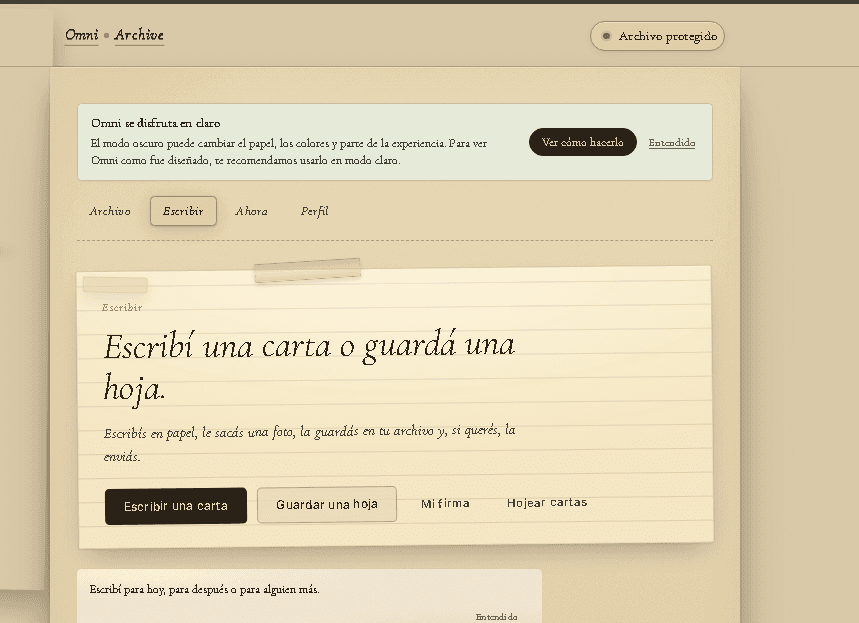The image size is (859, 623).
Task: Click the paragraph starting 'Escribís en papel'
Action: [x=310, y=443]
